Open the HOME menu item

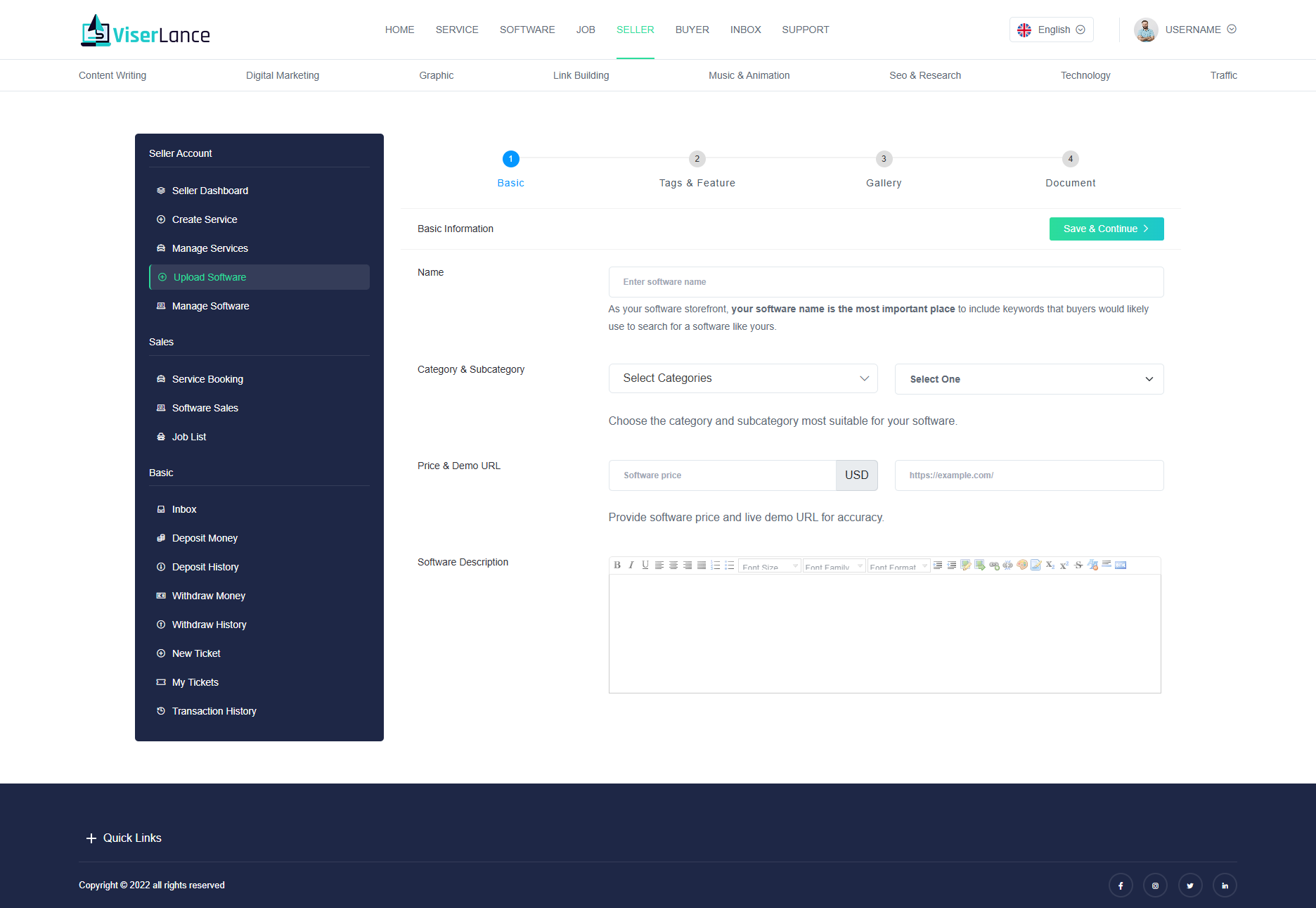pyautogui.click(x=399, y=30)
